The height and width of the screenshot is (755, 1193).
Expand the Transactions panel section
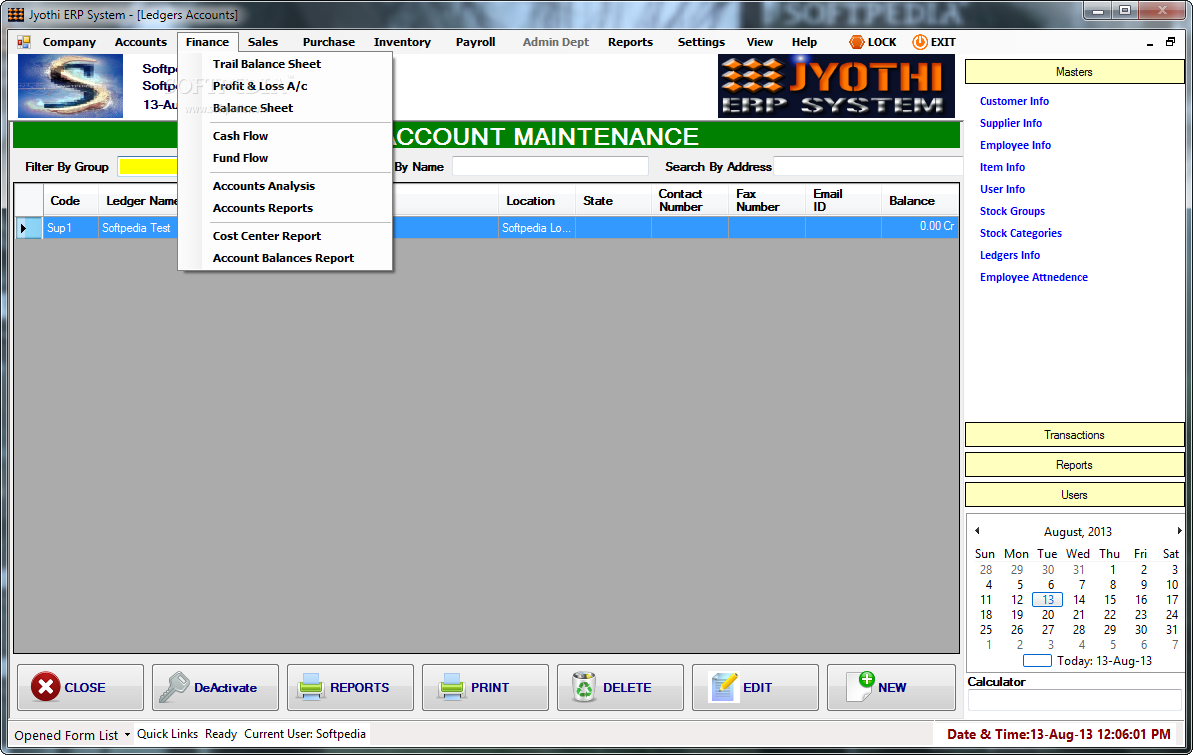pos(1074,435)
